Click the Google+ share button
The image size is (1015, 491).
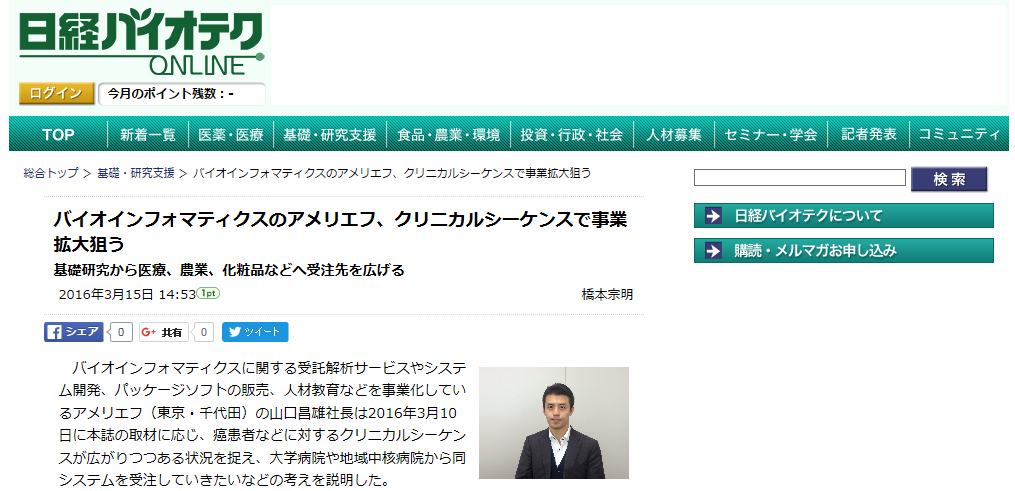[164, 332]
